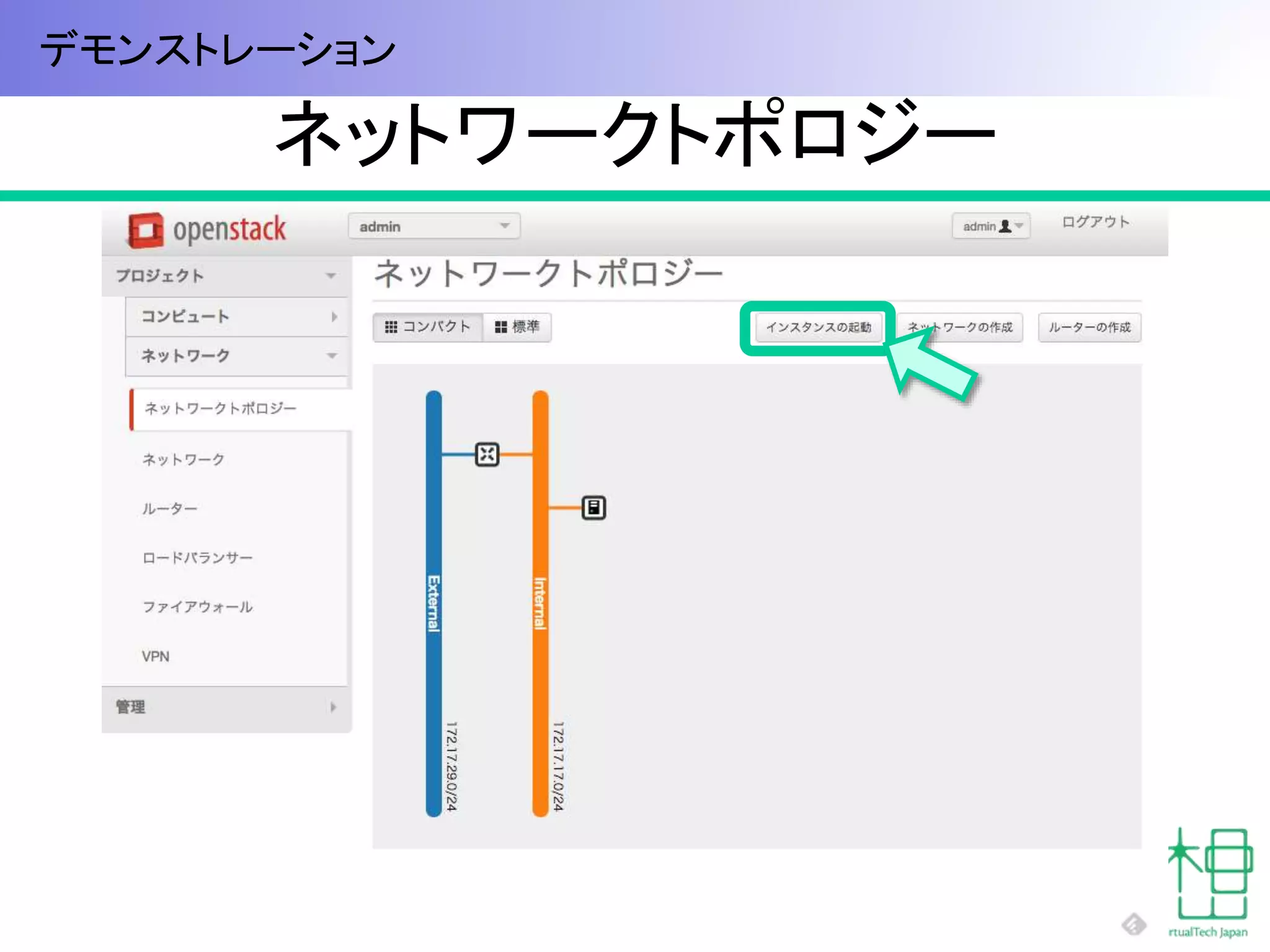Open the admin project dropdown
The width and height of the screenshot is (1270, 952).
434,226
